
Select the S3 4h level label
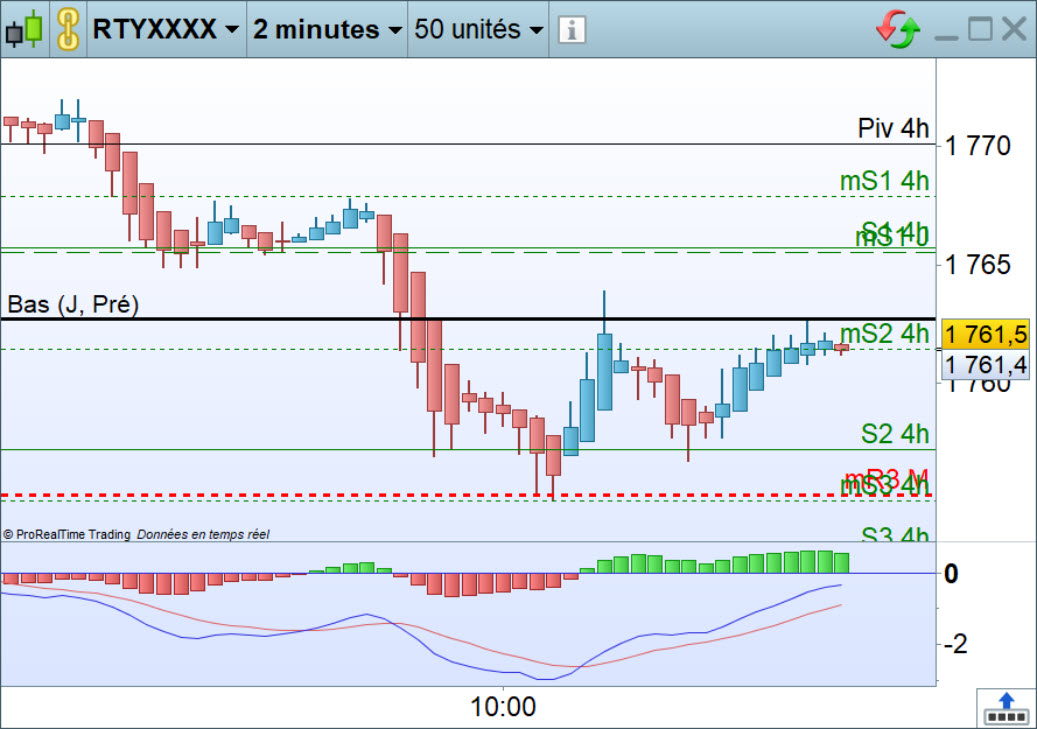click(895, 533)
